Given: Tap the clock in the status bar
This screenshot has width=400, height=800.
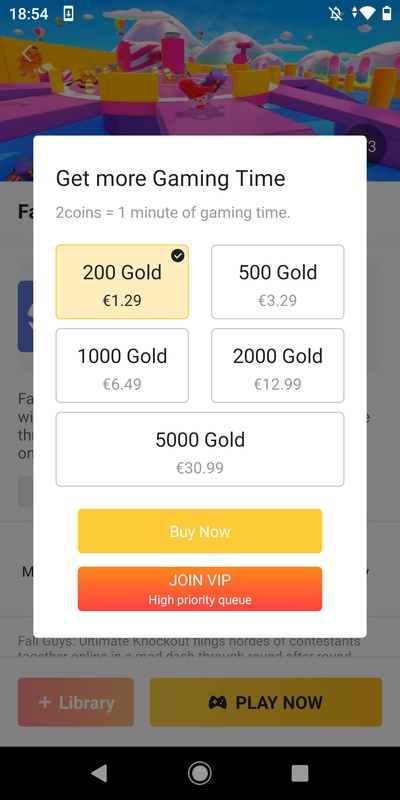Looking at the screenshot, I should tap(29, 14).
